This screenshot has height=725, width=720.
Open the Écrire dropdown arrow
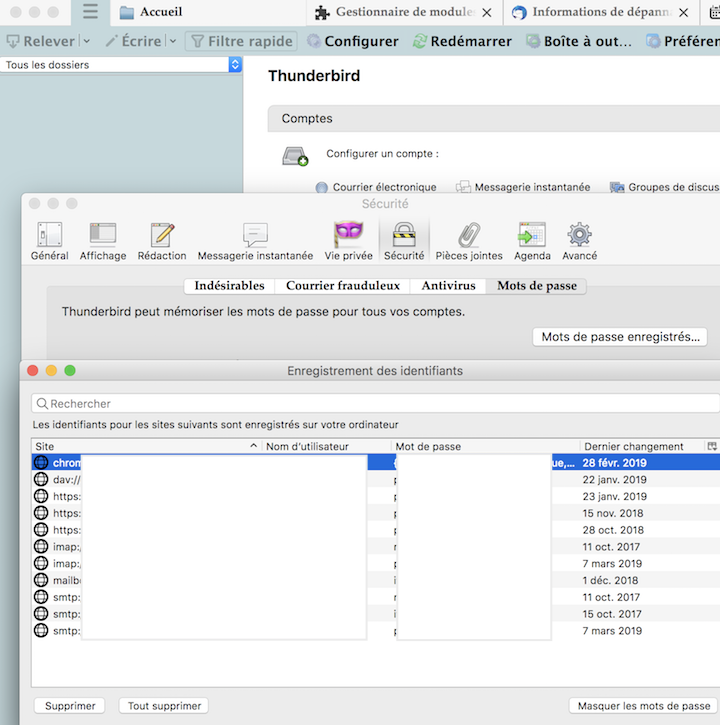[x=173, y=41]
